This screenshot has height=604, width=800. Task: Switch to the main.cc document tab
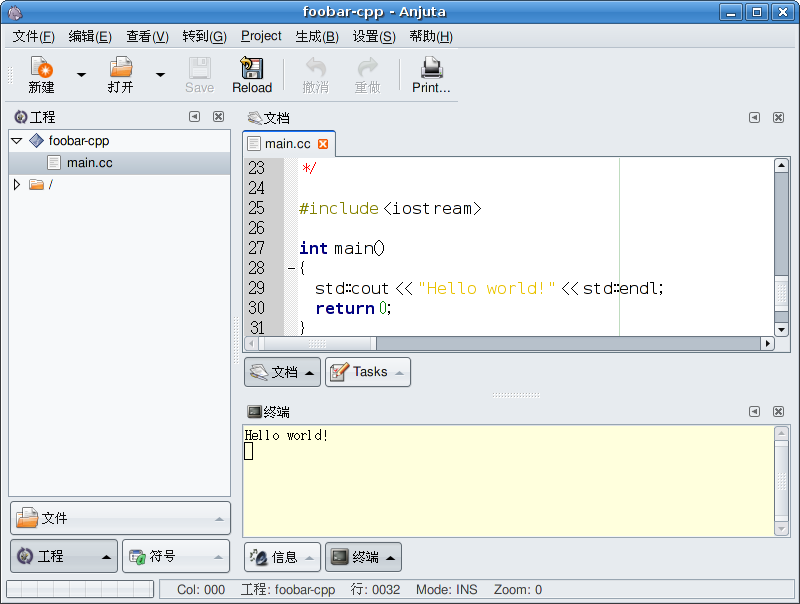coord(287,144)
